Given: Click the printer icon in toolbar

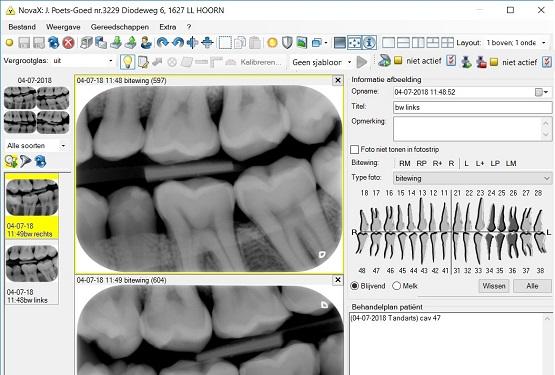Looking at the screenshot, I should (x=86, y=43).
